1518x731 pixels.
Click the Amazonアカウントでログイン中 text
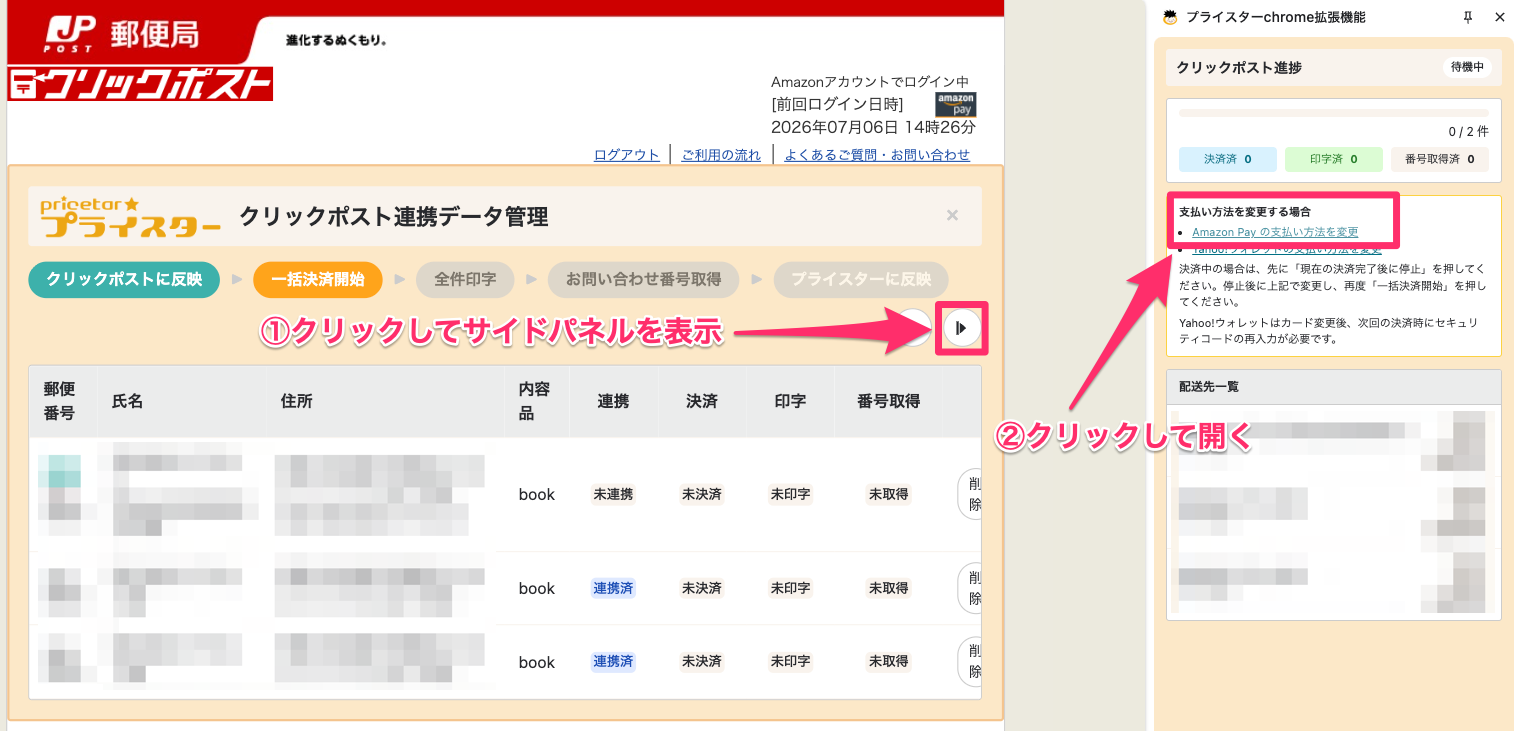(x=870, y=82)
